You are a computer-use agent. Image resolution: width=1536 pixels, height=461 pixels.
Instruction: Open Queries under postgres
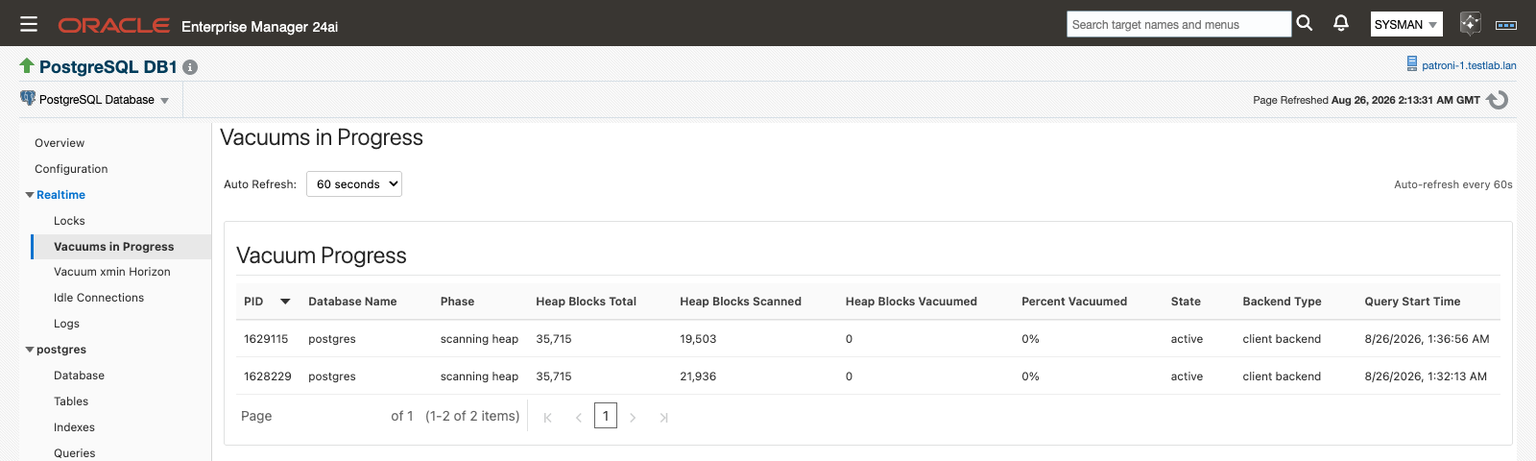coord(75,453)
